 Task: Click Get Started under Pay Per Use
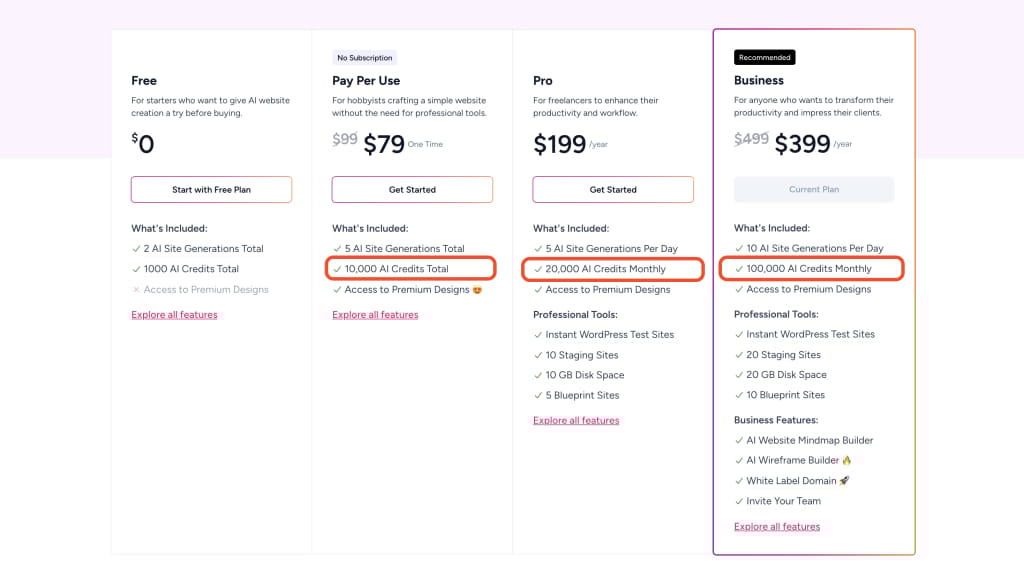click(412, 189)
